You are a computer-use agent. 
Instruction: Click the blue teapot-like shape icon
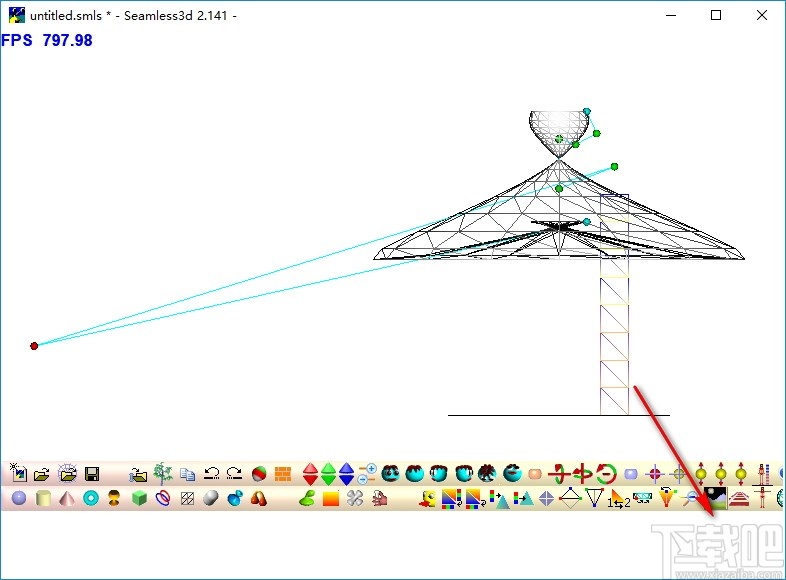(235, 498)
